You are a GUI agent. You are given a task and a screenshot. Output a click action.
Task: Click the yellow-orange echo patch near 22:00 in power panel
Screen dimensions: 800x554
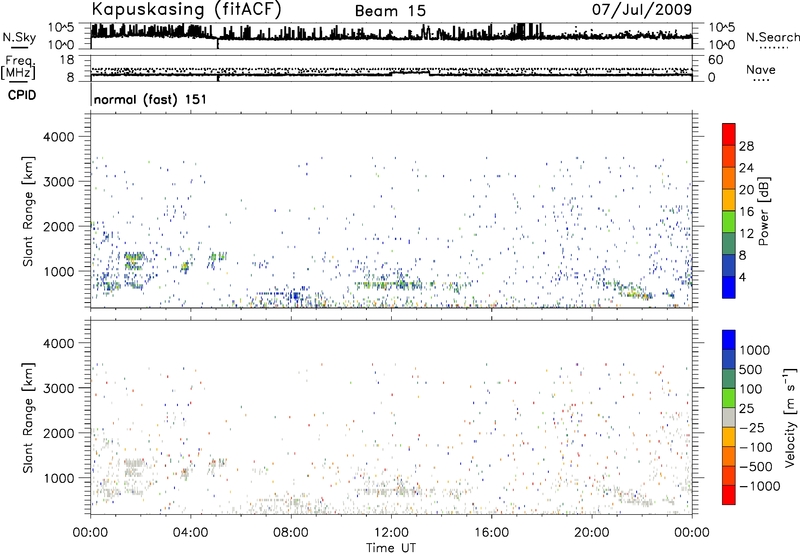(638, 293)
